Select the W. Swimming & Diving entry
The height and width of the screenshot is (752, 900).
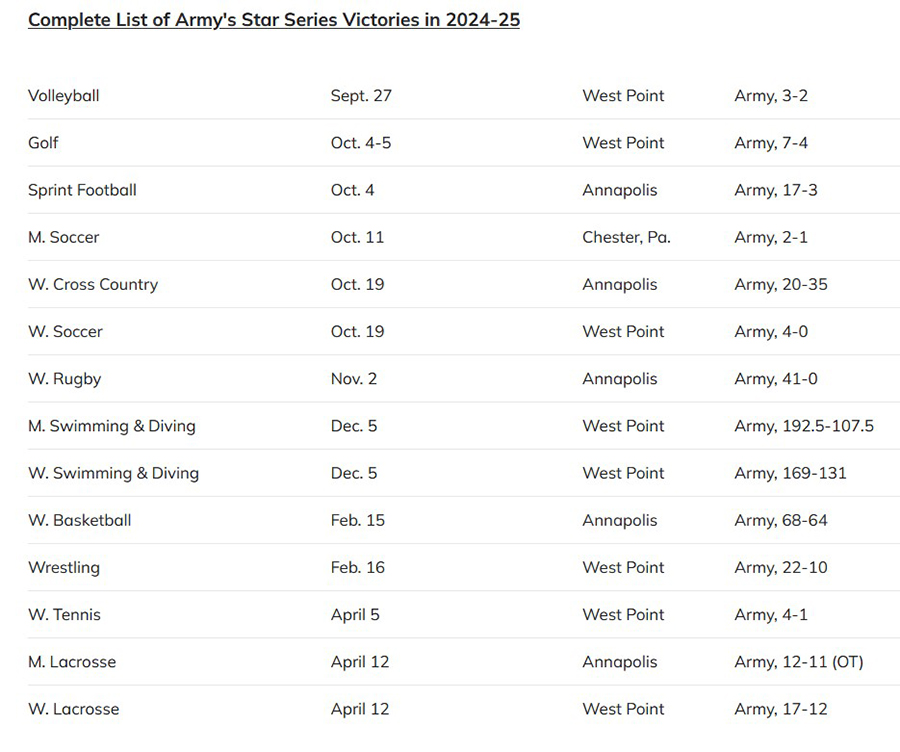114,473
